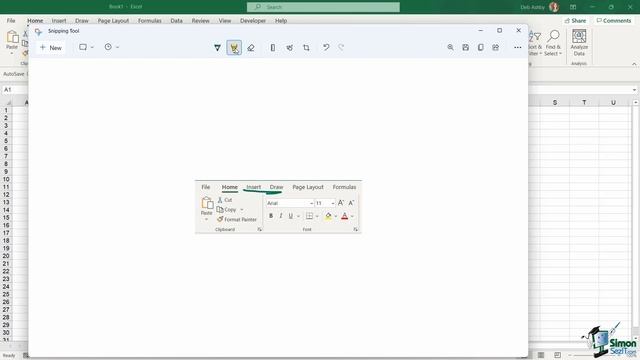
Task: Click the Ready status in Excel status bar
Action: click(x=9, y=356)
